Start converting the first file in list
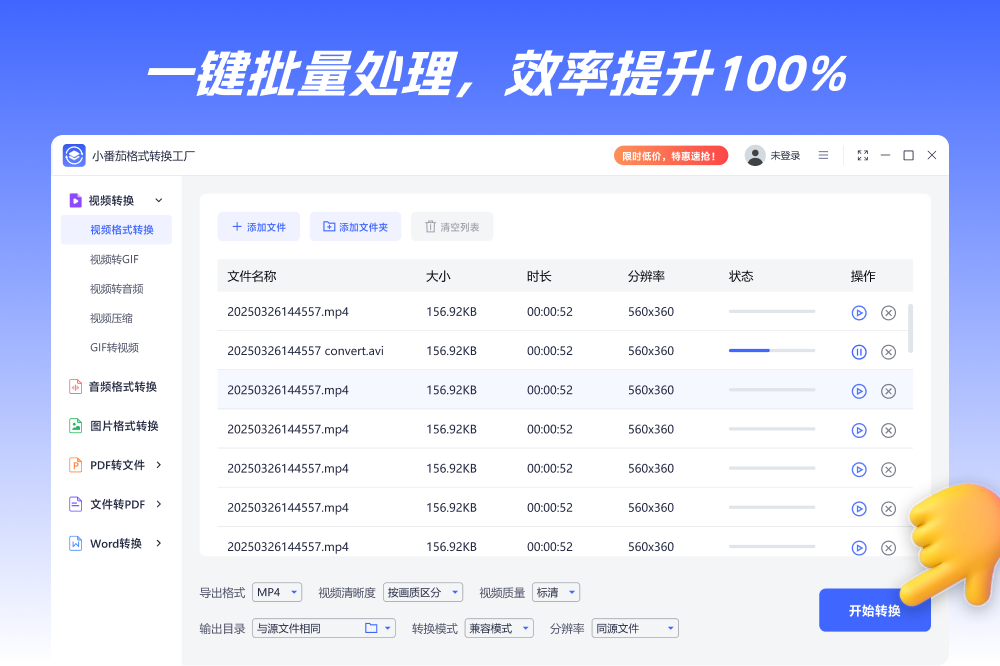Screen dimensions: 1000x666 tap(858, 312)
